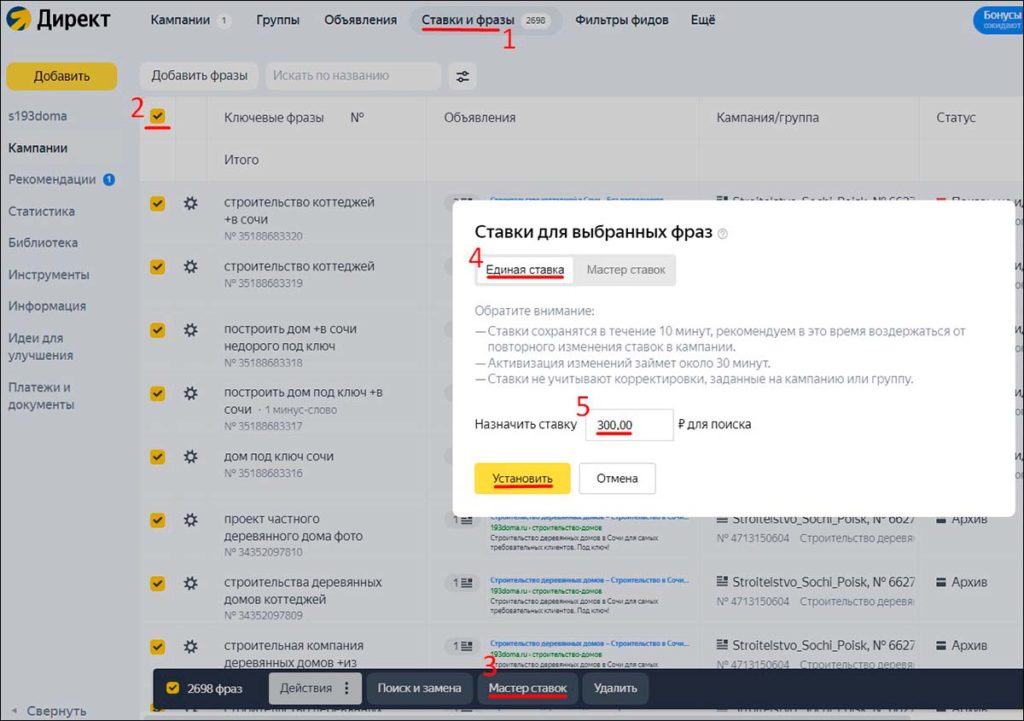1024x721 pixels.
Task: Open gear settings for 'проект частного деревянного дома фото'
Action: (190, 520)
